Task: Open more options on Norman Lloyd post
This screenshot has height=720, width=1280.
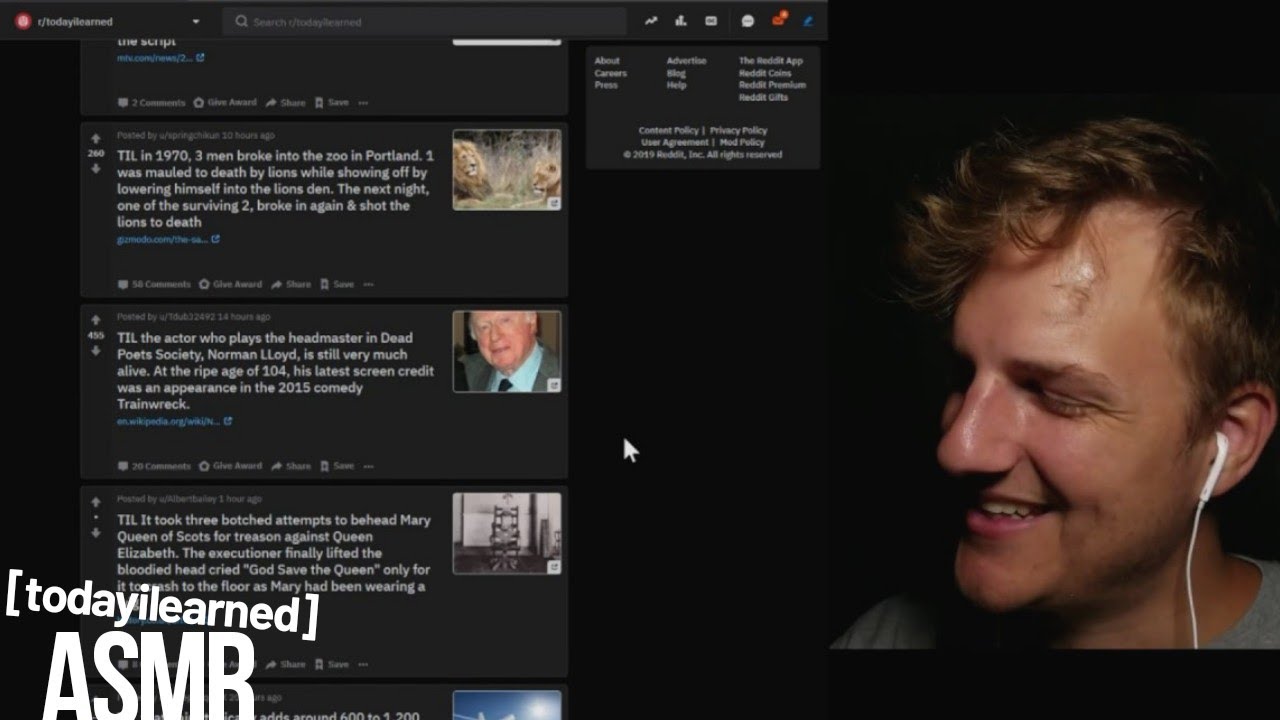Action: tap(368, 466)
